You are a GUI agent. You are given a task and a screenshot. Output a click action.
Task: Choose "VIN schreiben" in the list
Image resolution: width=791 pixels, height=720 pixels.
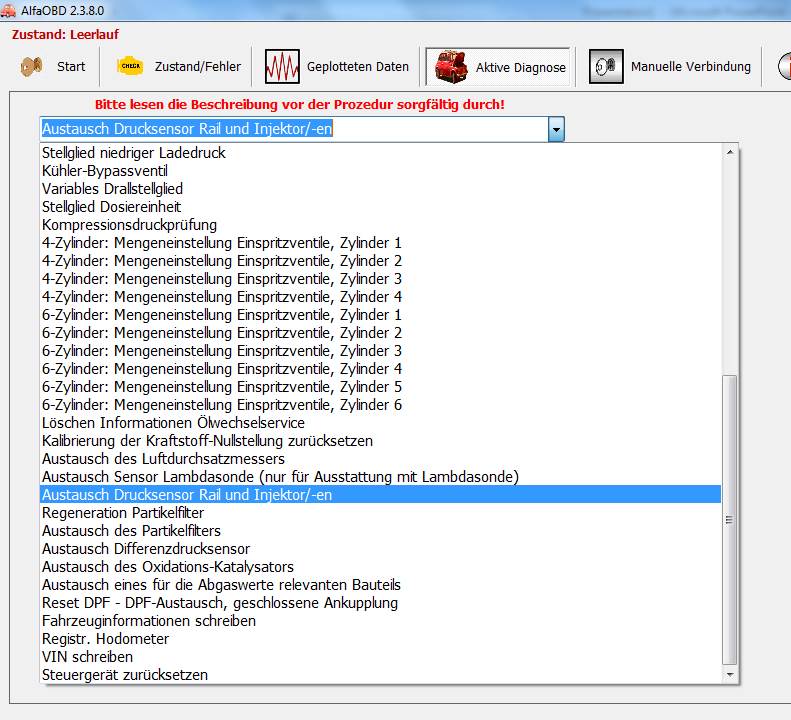(87, 657)
